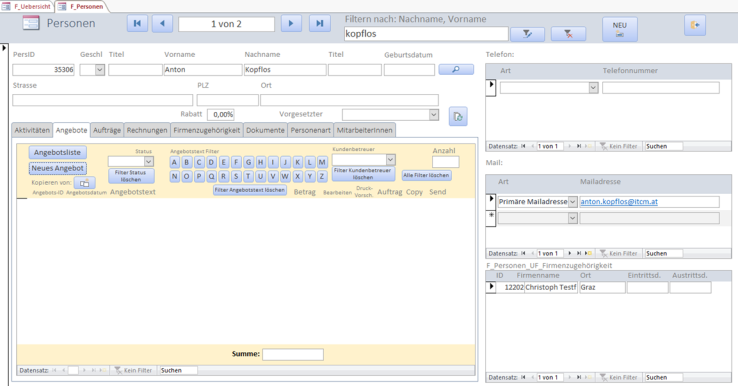
Task: Filter Angebotstext by letter Z
Action: pos(322,177)
